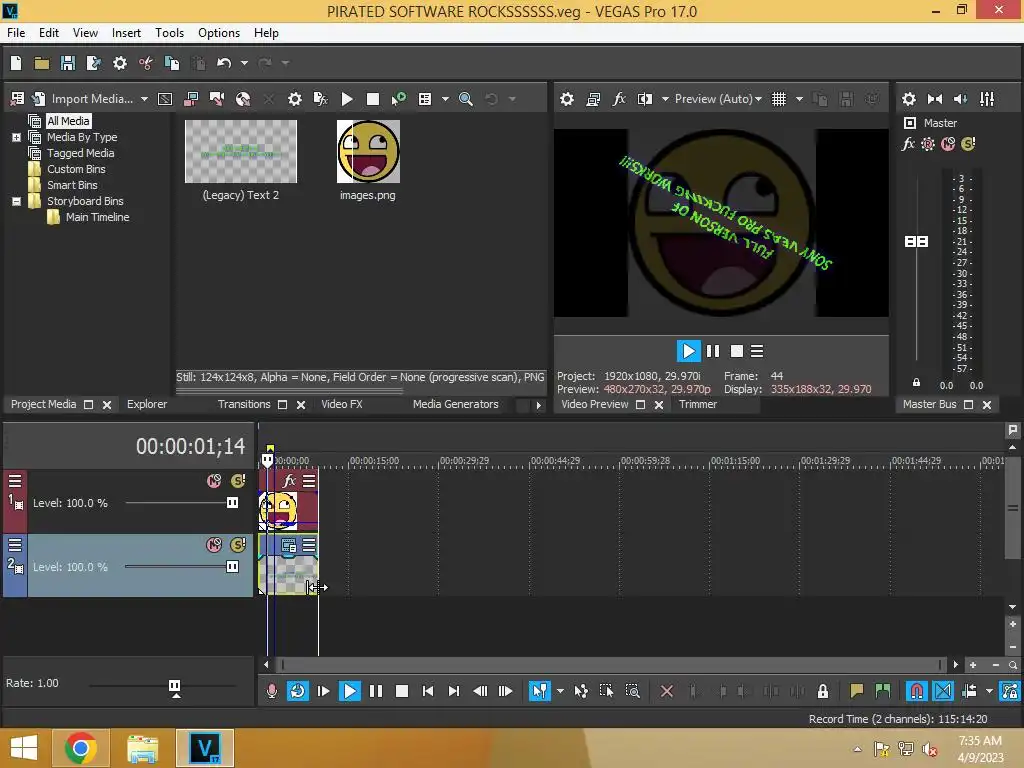This screenshot has height=768, width=1024.
Task: Mute the Master bus
Action: (948, 144)
